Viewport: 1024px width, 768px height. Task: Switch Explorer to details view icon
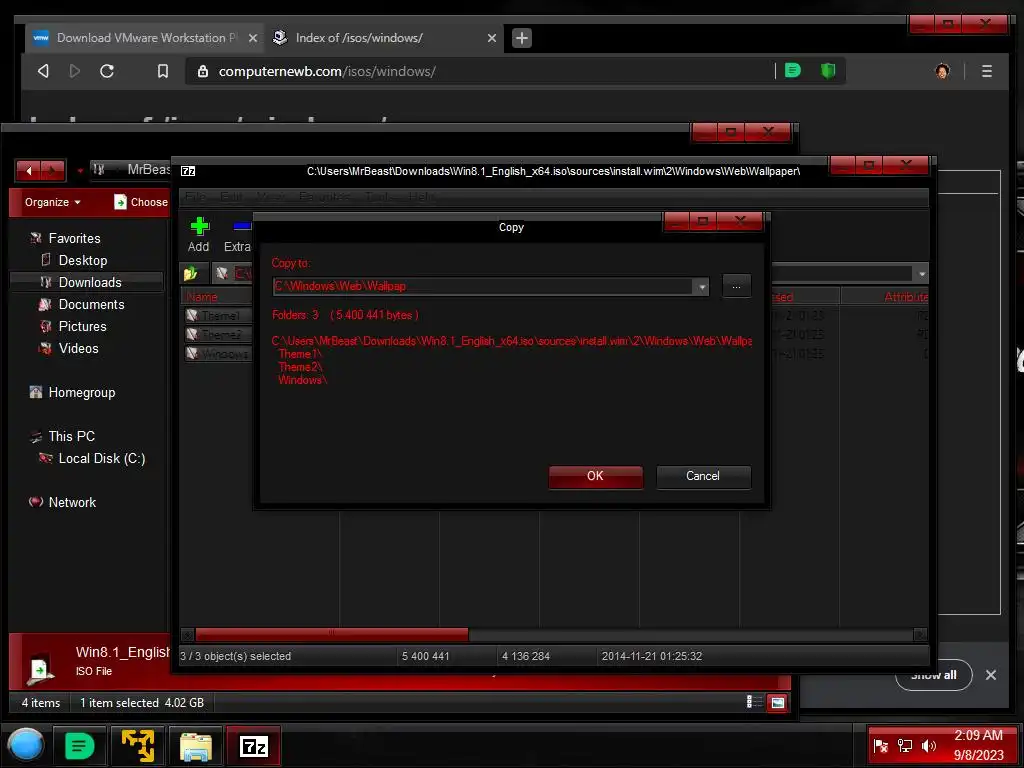pyautogui.click(x=754, y=702)
